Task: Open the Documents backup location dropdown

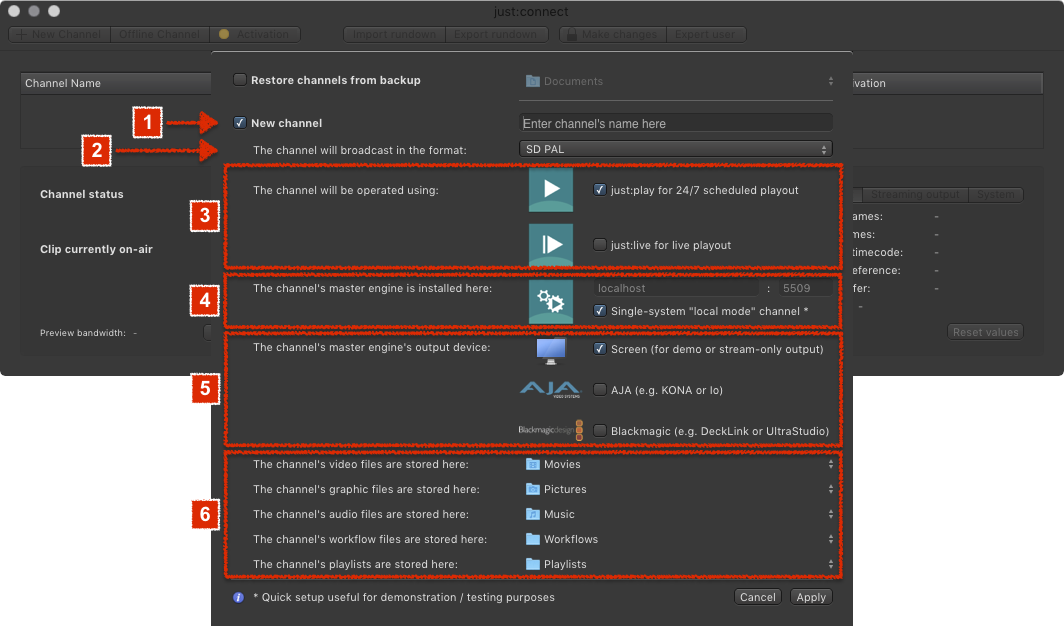Action: pos(679,81)
